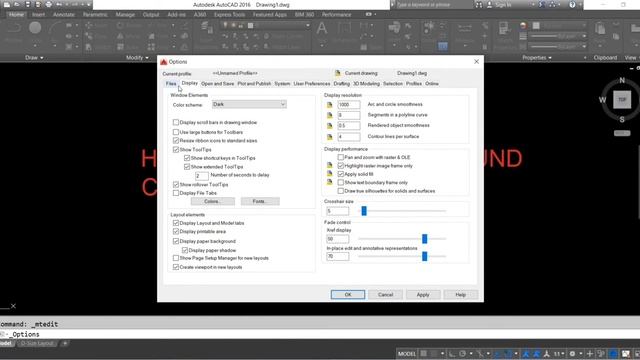Toggle the Apply solid fill checkbox
The width and height of the screenshot is (640, 360).
[341, 174]
